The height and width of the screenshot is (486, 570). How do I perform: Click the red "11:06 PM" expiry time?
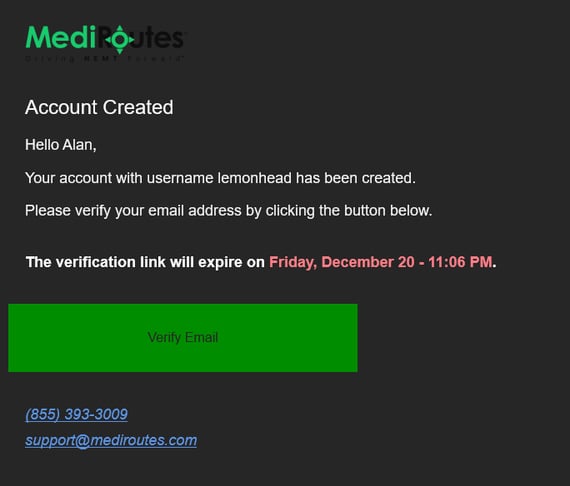(x=460, y=262)
